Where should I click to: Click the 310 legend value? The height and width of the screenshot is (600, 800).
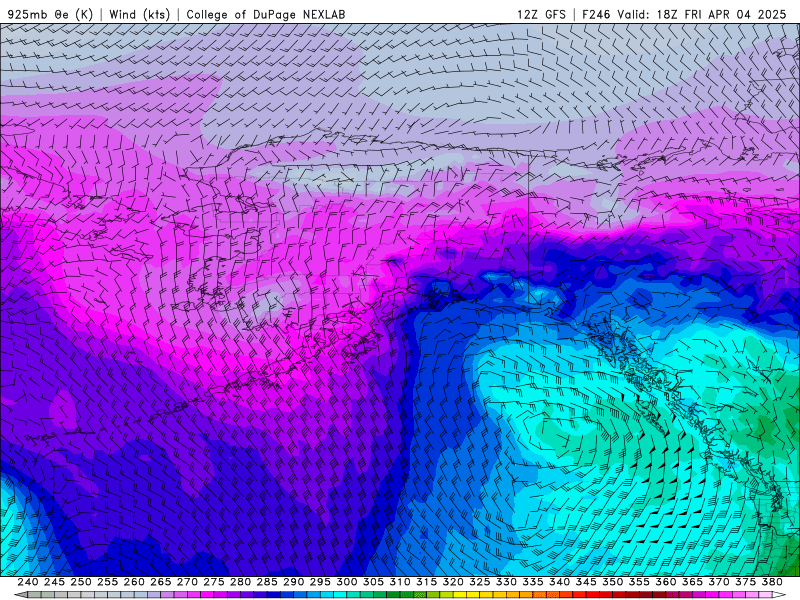tap(399, 582)
